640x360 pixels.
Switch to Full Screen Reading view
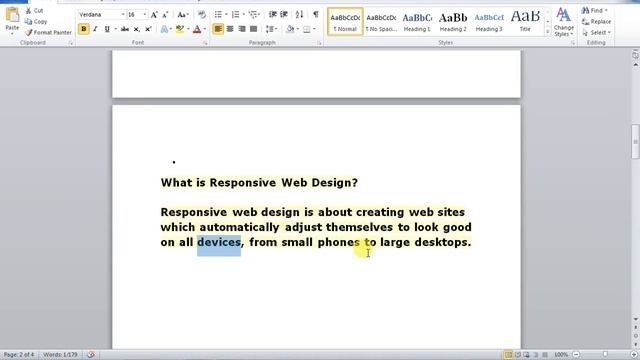pos(518,355)
